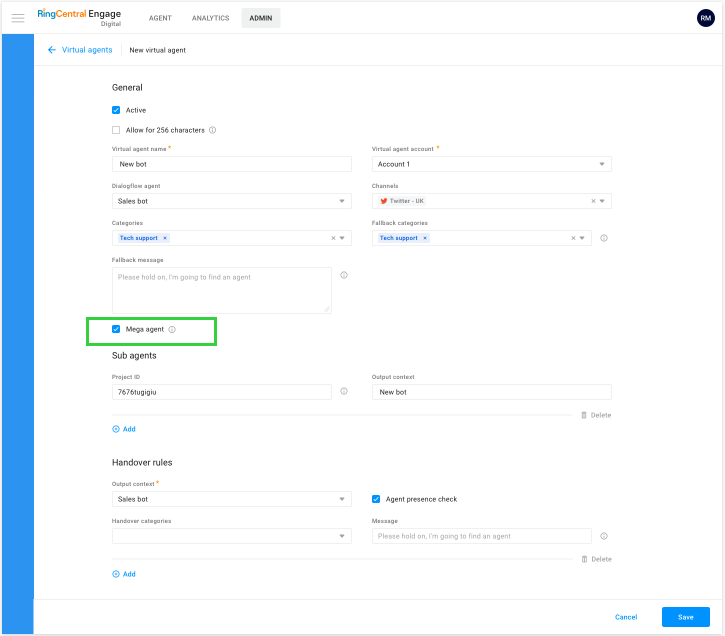Show info for Fallback message field
This screenshot has height=636, width=725.
click(x=344, y=275)
